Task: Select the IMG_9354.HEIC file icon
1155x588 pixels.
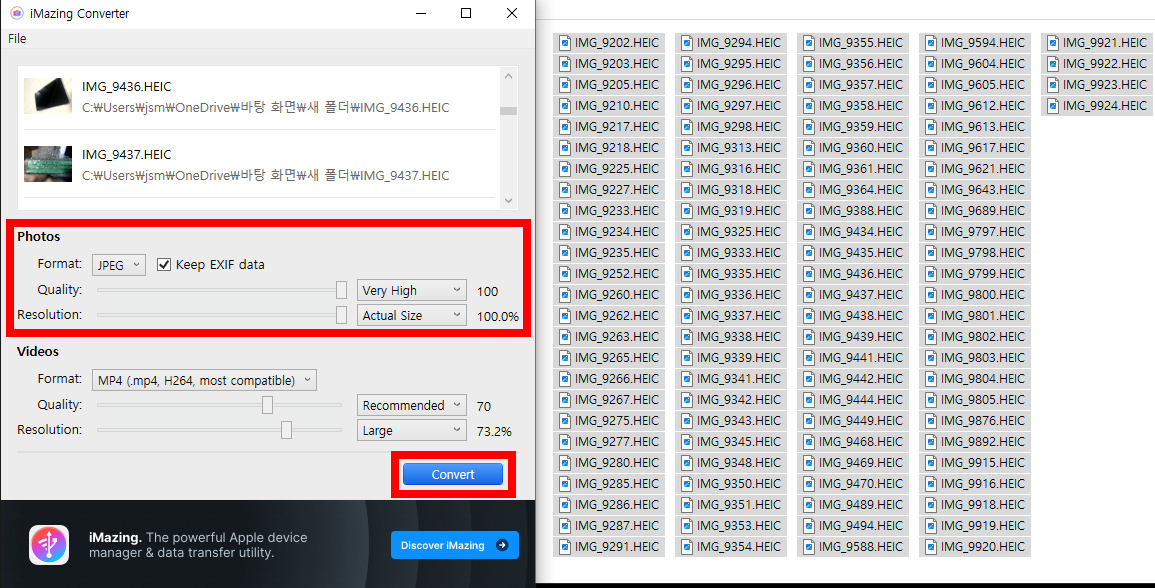Action: [x=687, y=547]
